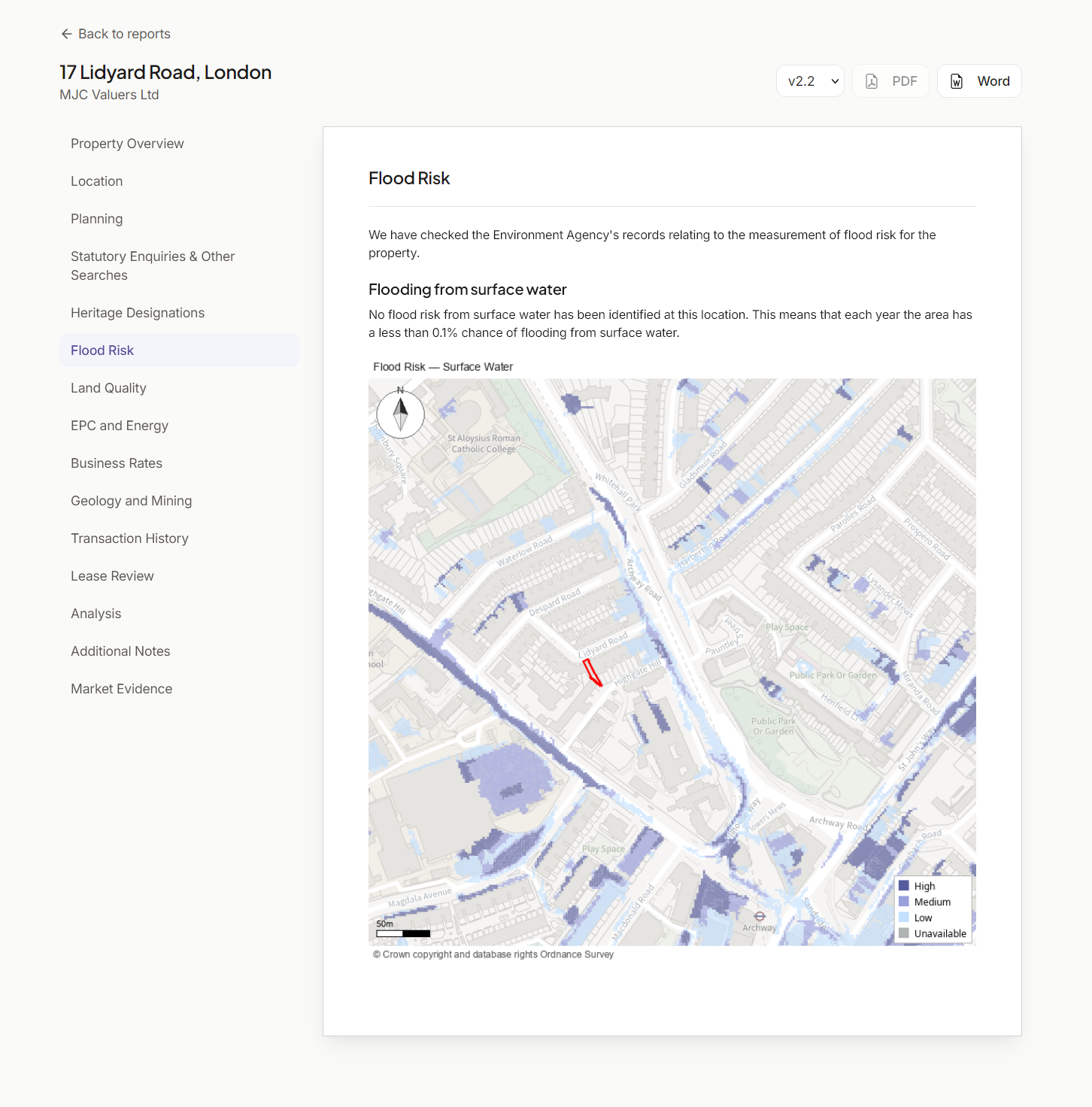Open Transaction History section
The width and height of the screenshot is (1092, 1107).
coord(180,538)
